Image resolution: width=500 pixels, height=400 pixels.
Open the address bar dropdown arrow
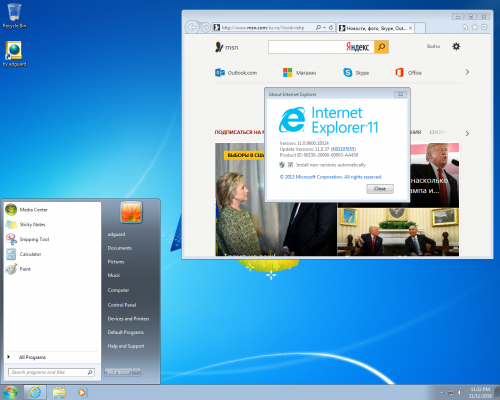tap(324, 28)
